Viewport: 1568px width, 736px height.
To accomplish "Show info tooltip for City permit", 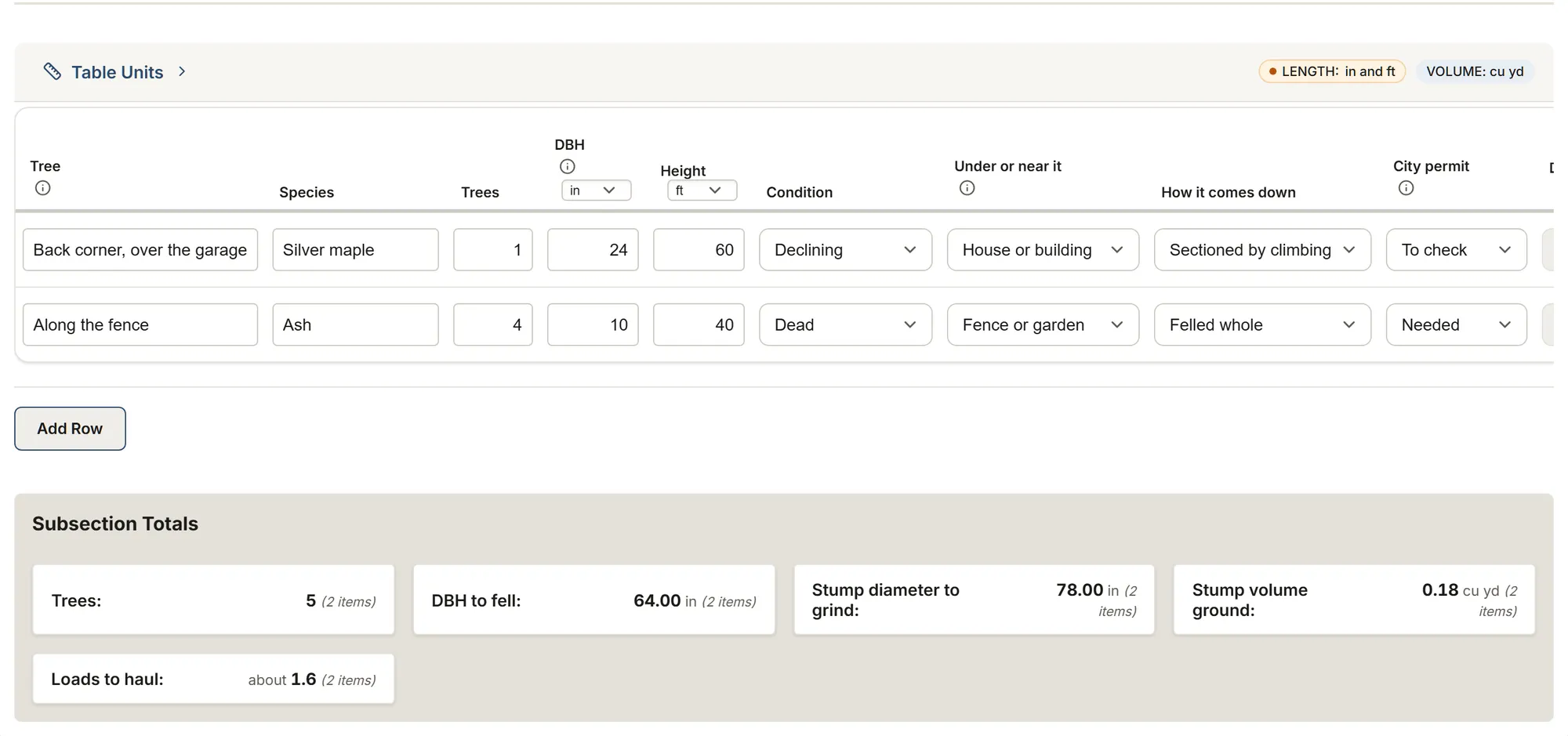I will (x=1406, y=188).
